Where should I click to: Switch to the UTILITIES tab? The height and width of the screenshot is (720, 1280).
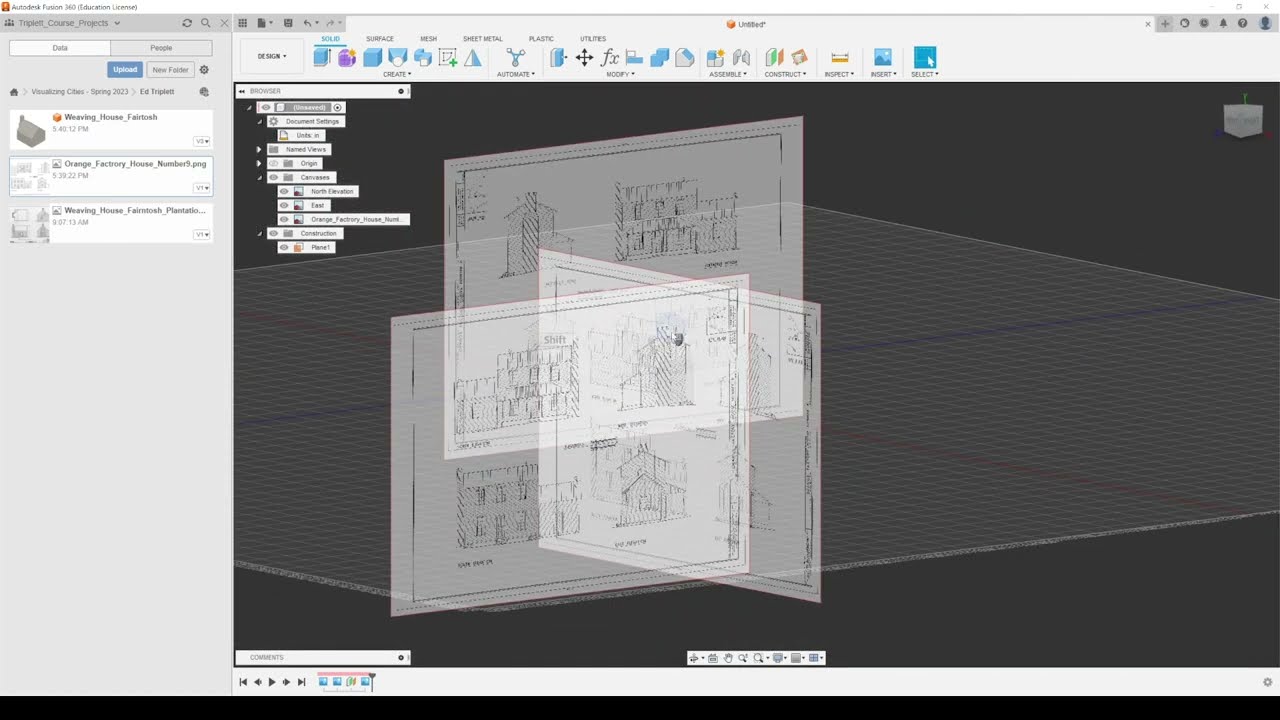pyautogui.click(x=593, y=39)
